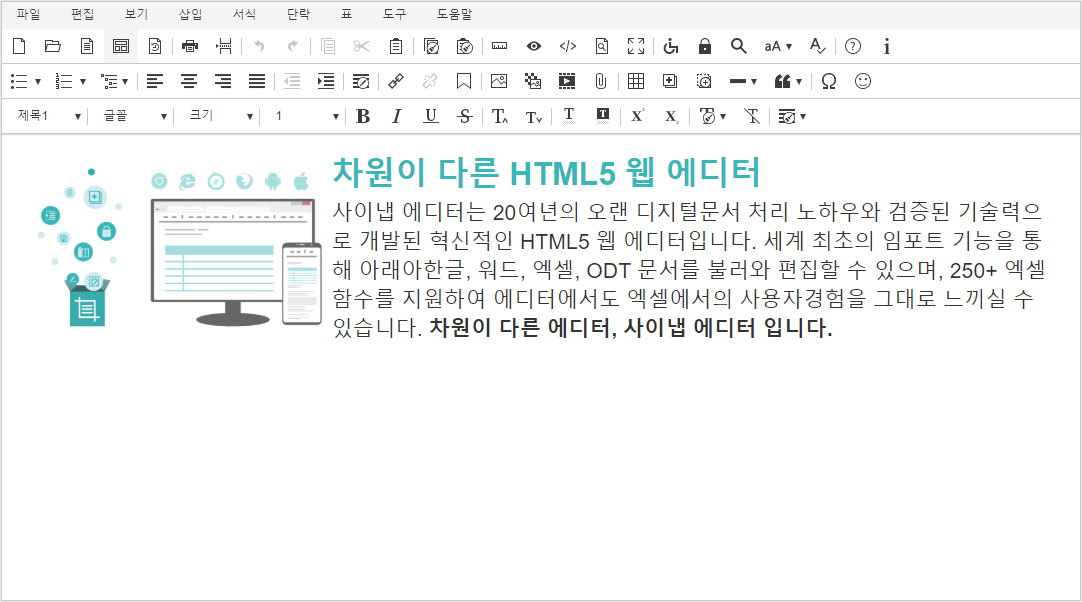Insert a dashed drawing layer icon
This screenshot has height=602, width=1082.
pos(704,81)
